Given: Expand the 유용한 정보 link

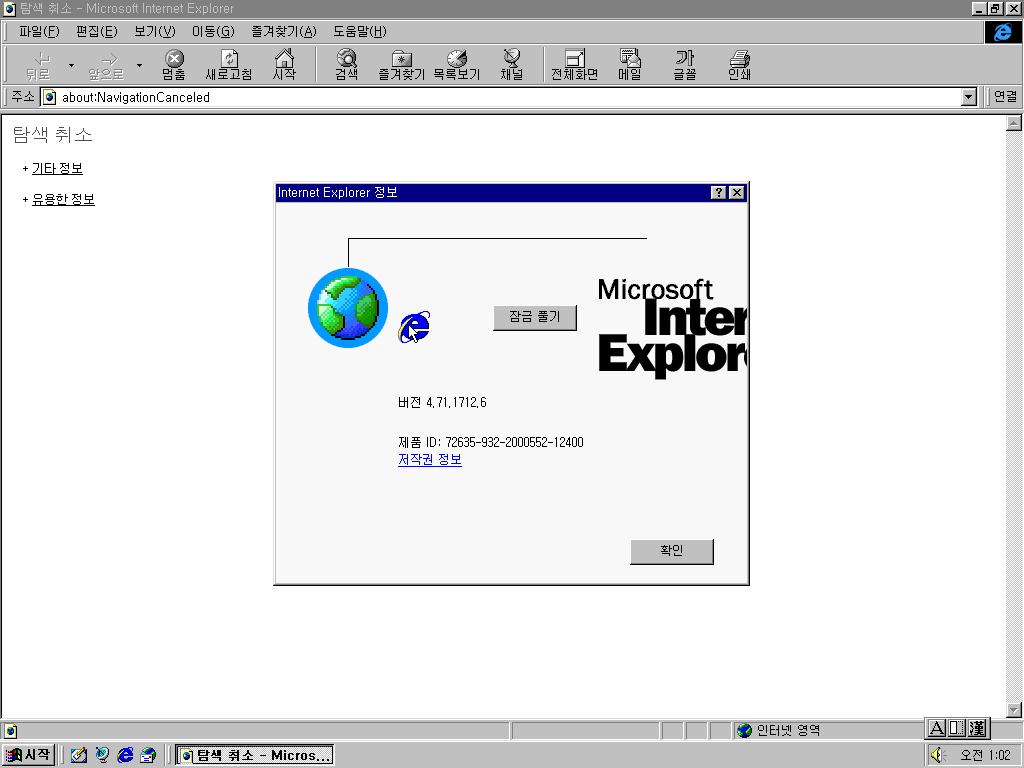Looking at the screenshot, I should 63,199.
